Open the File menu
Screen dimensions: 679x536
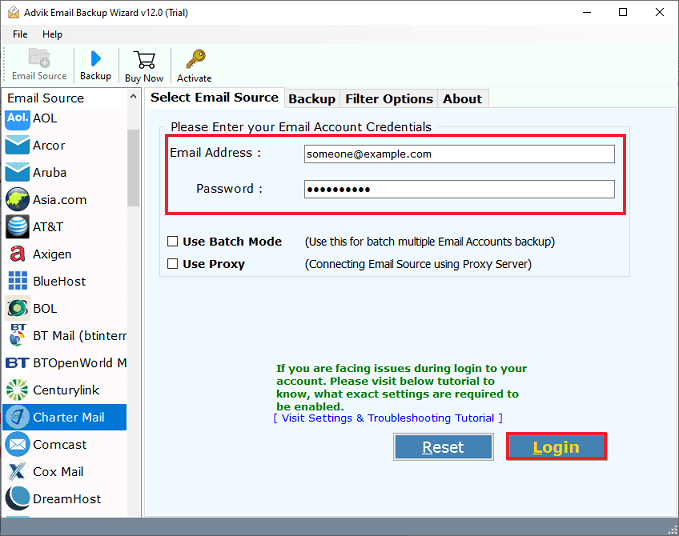click(20, 34)
